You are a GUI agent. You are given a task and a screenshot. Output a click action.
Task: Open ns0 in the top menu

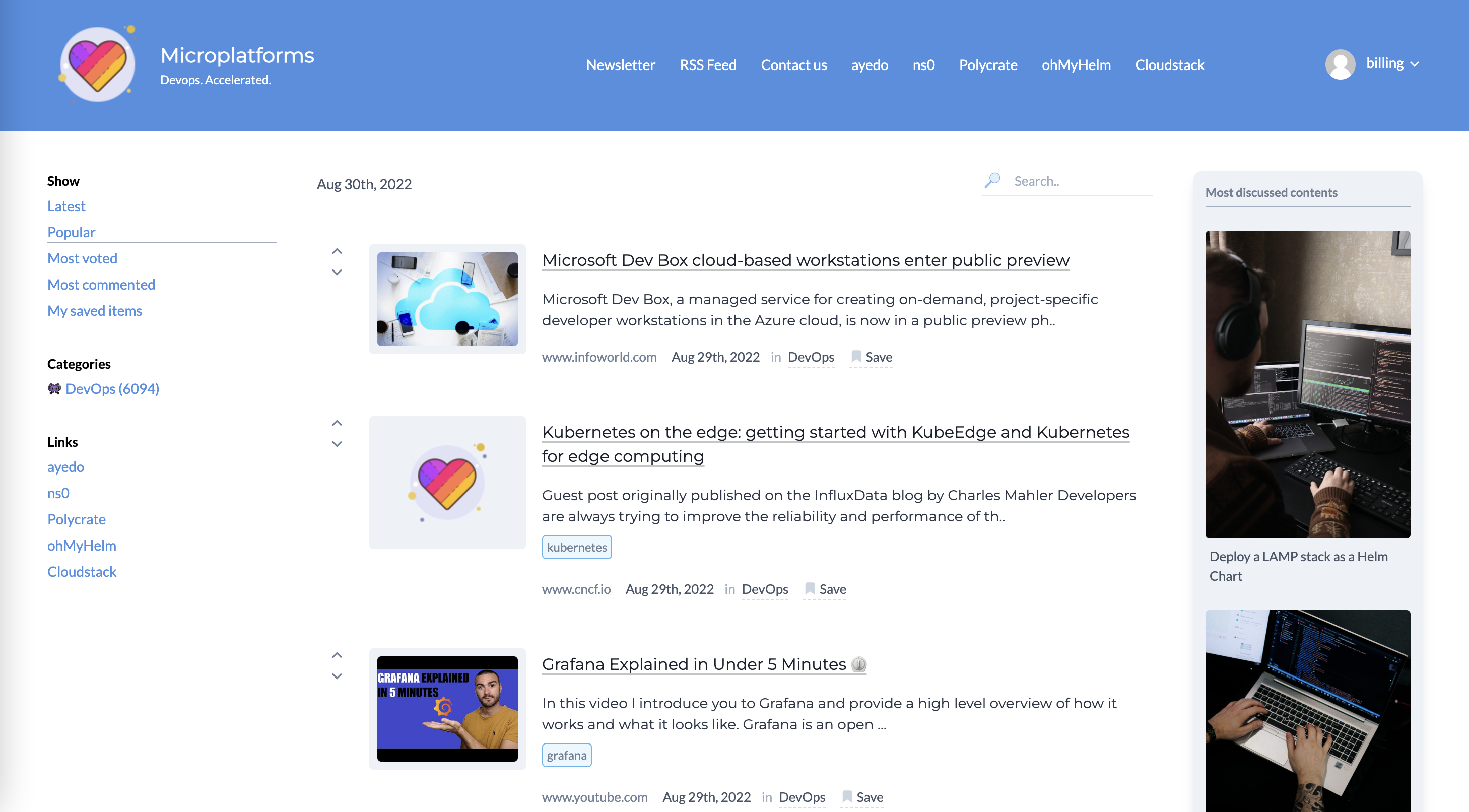[x=923, y=65]
